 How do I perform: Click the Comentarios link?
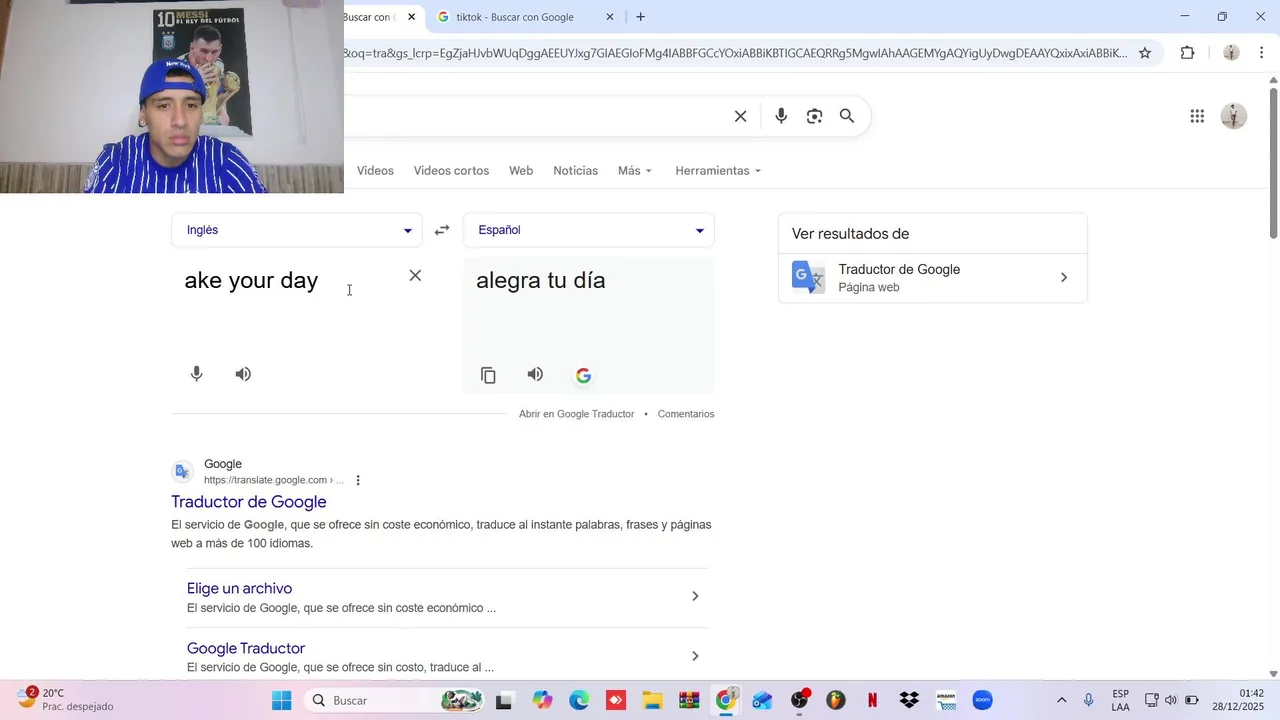(686, 414)
